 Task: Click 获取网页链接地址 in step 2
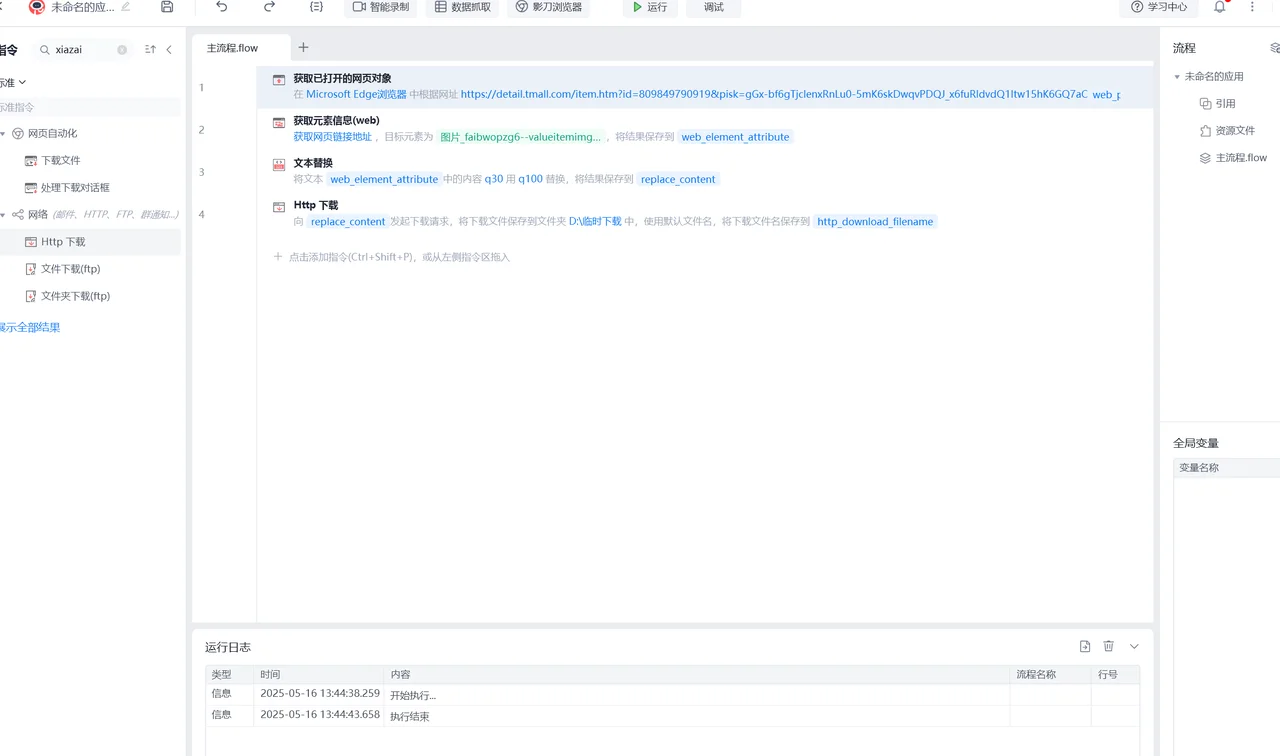(332, 137)
